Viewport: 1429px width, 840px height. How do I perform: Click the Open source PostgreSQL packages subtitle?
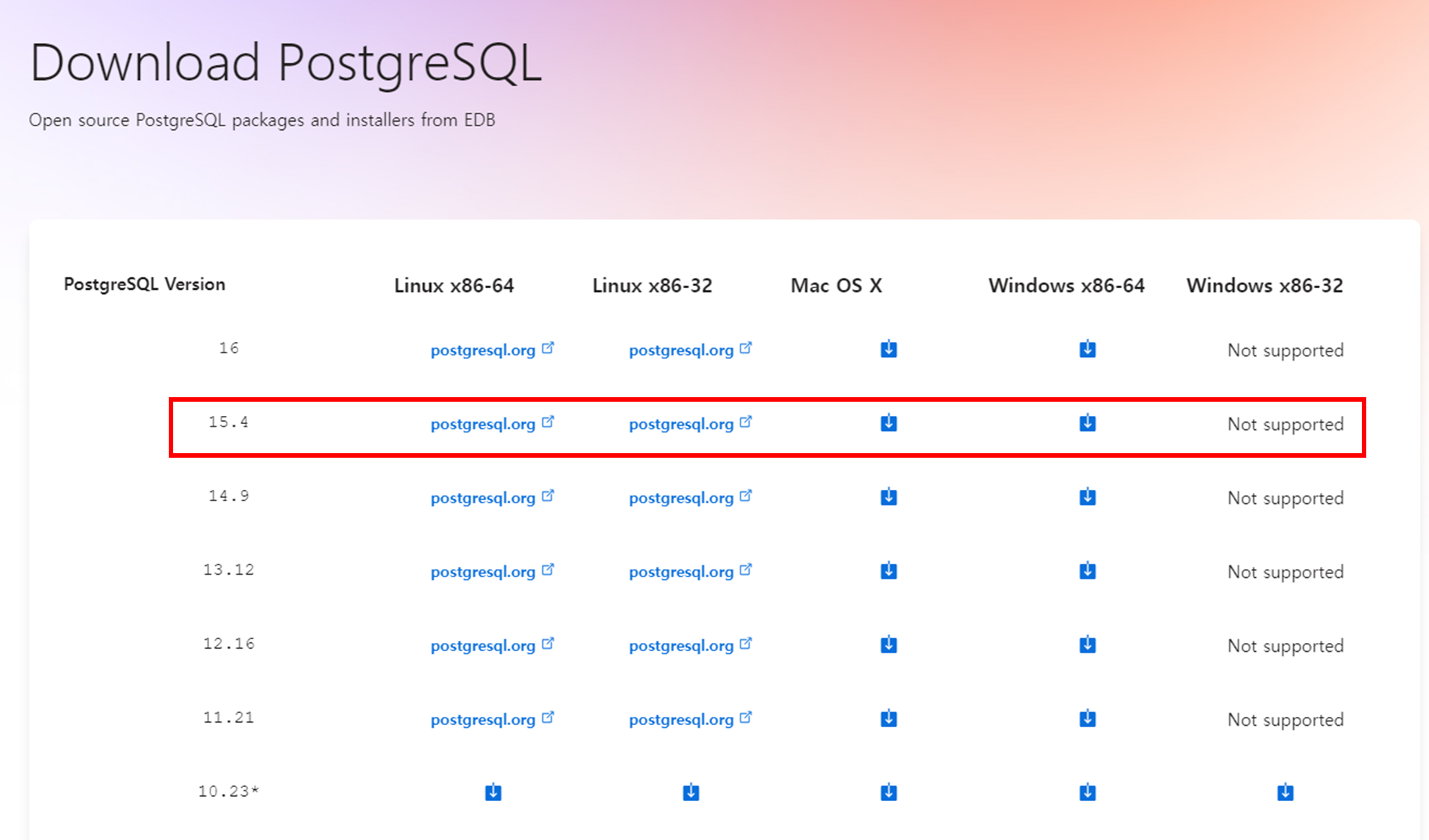(262, 120)
